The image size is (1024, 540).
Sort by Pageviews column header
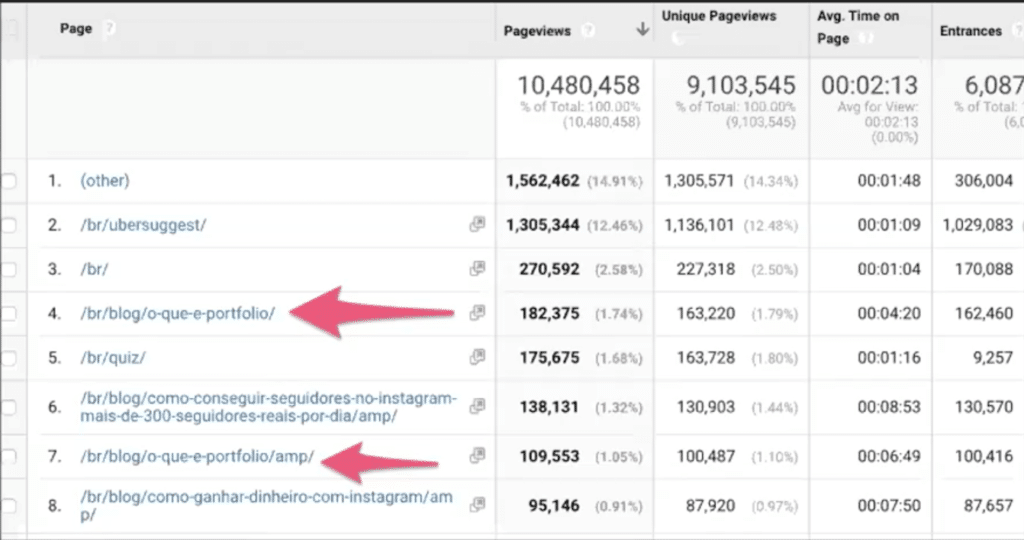click(537, 31)
